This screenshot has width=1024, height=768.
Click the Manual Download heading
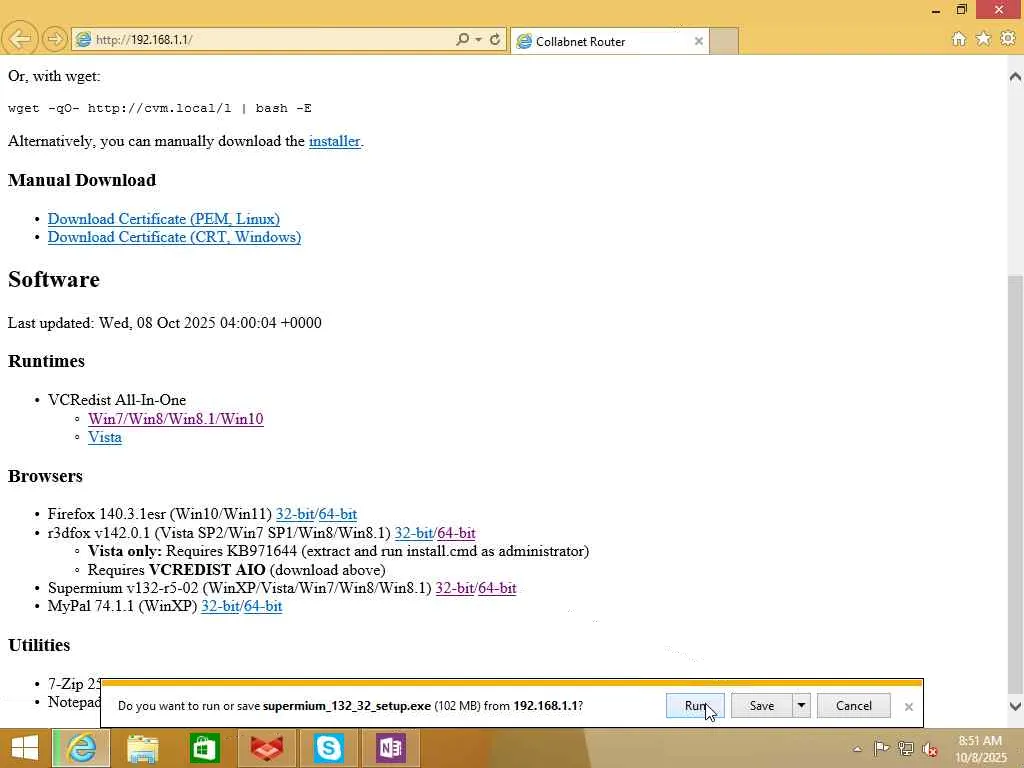[82, 180]
